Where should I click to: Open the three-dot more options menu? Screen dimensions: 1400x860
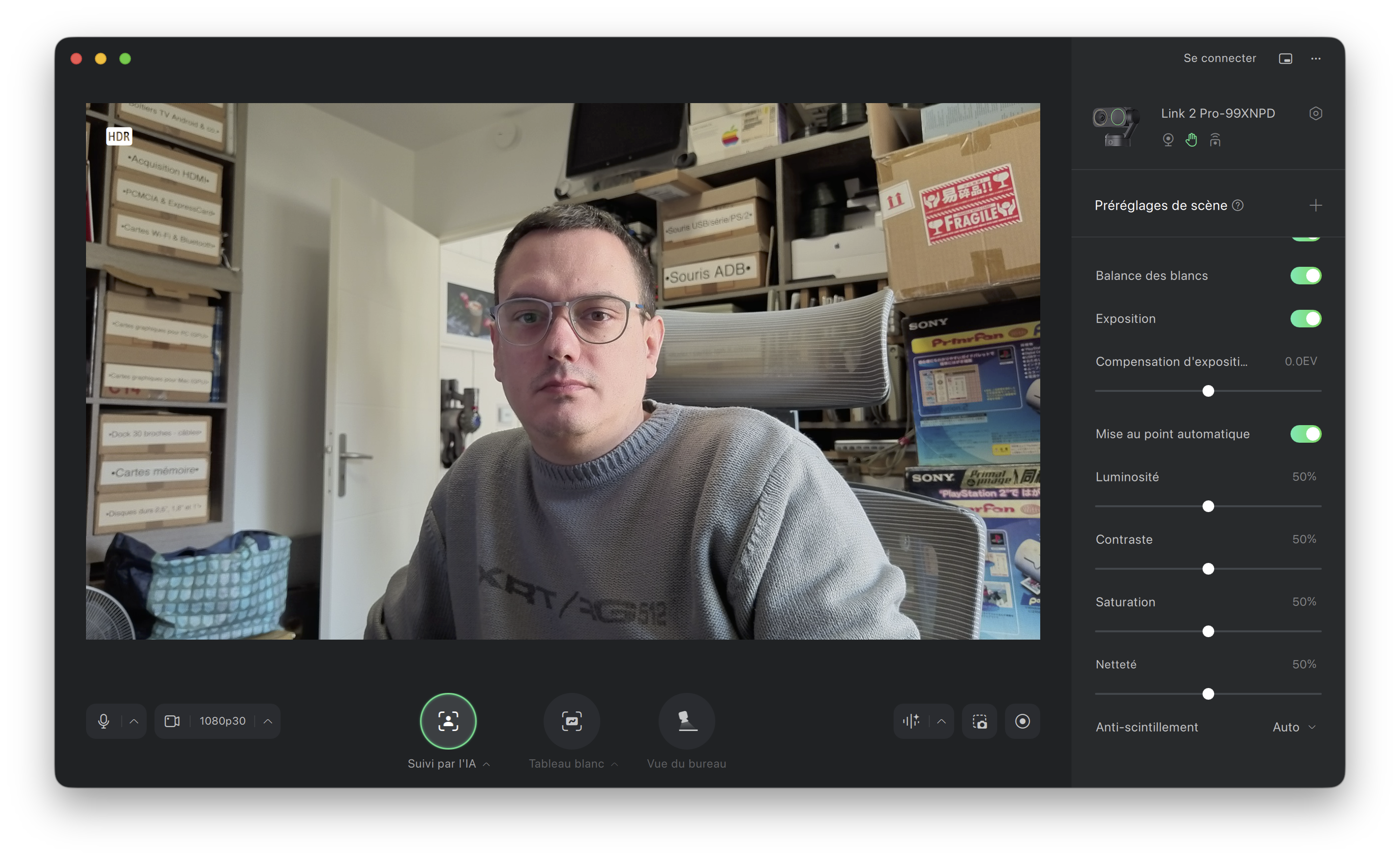tap(1315, 59)
